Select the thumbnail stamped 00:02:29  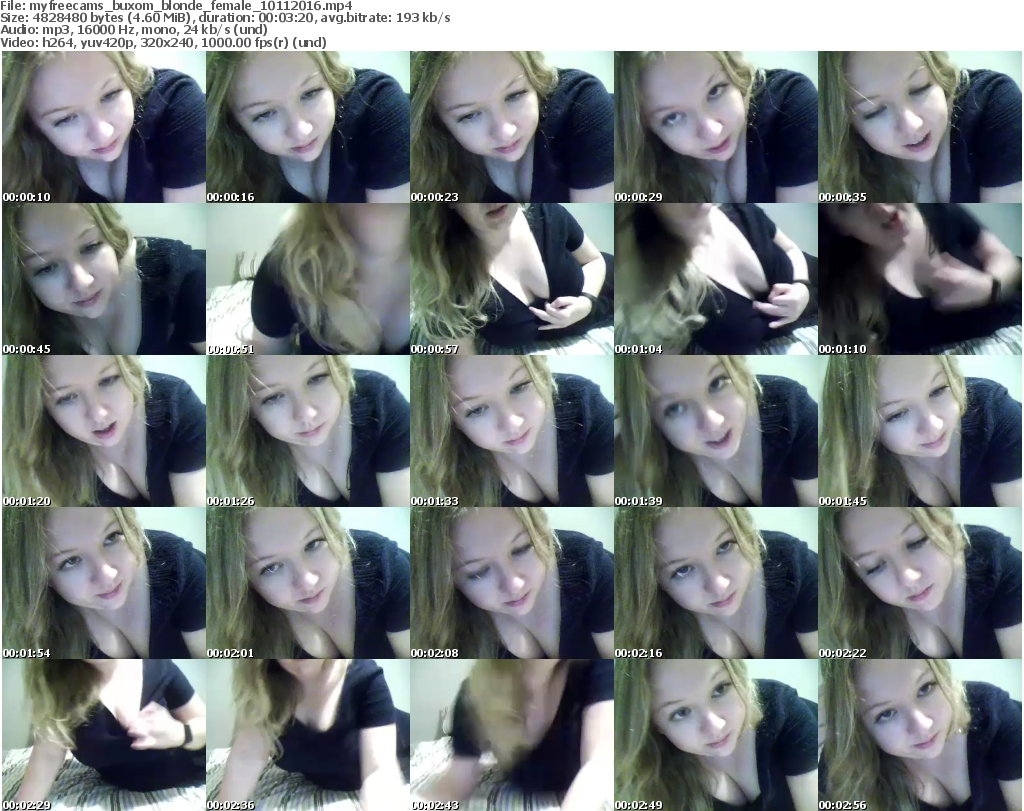(104, 735)
